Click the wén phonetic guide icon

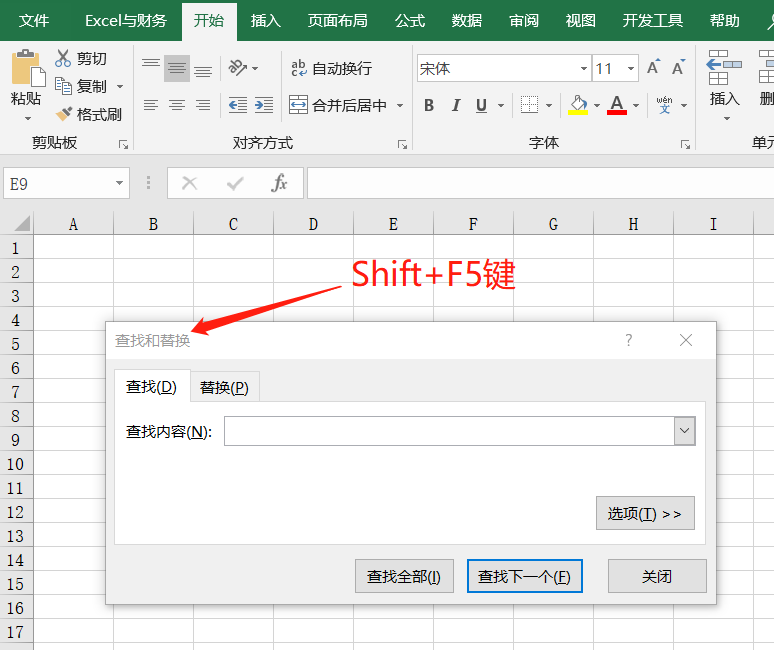click(664, 105)
